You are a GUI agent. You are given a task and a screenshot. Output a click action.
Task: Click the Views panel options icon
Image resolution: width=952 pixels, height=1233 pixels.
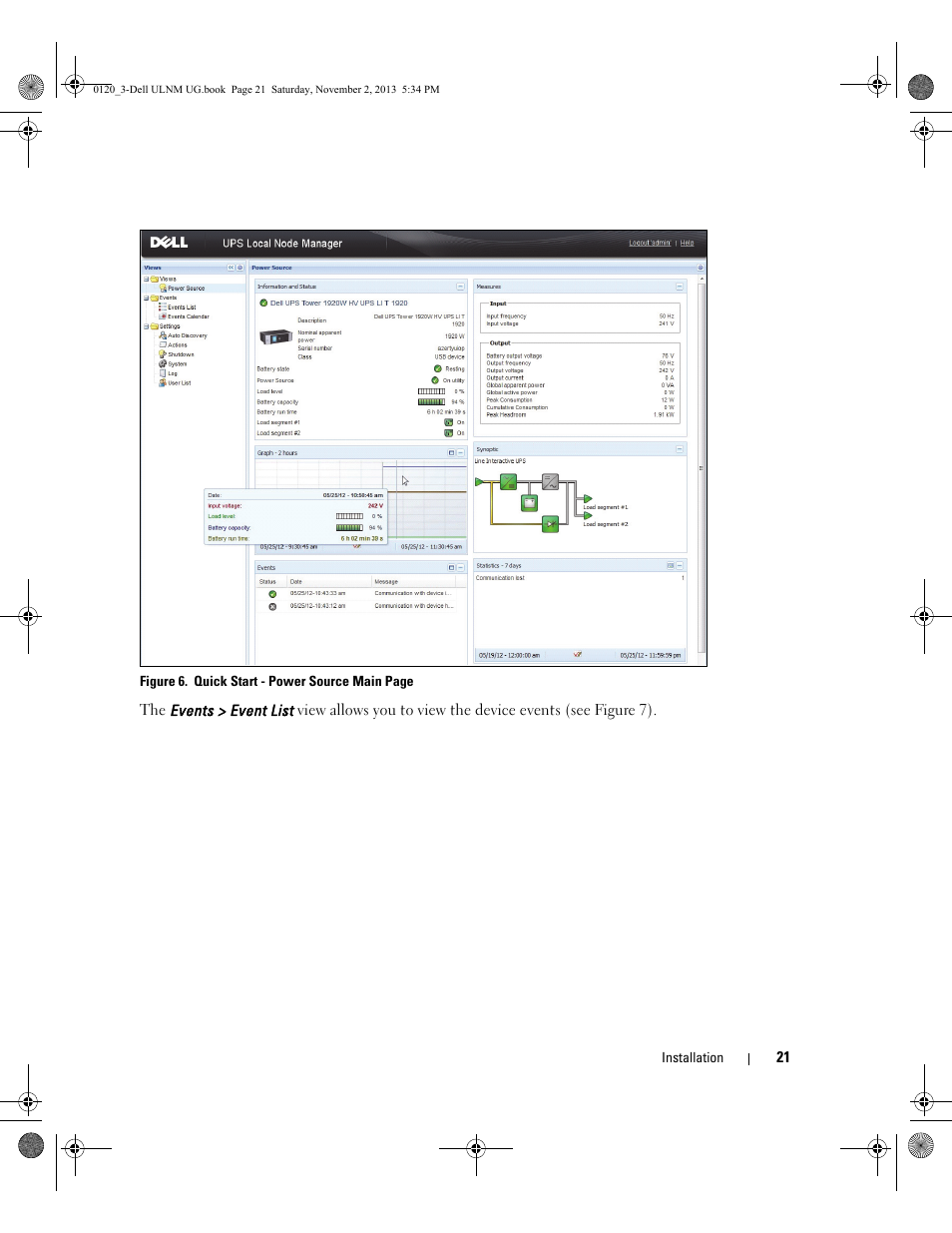click(x=239, y=268)
